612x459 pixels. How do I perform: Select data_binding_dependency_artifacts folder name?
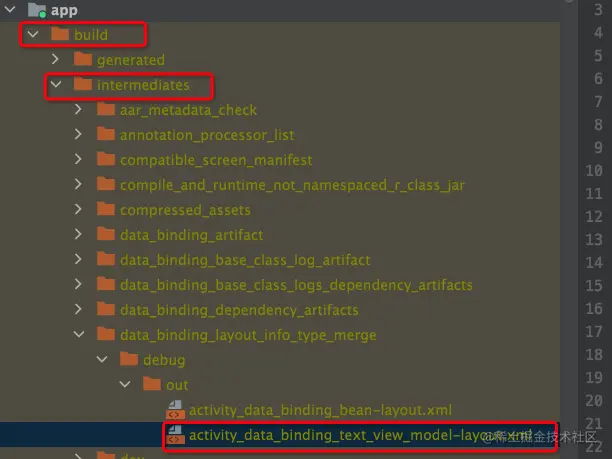(239, 310)
